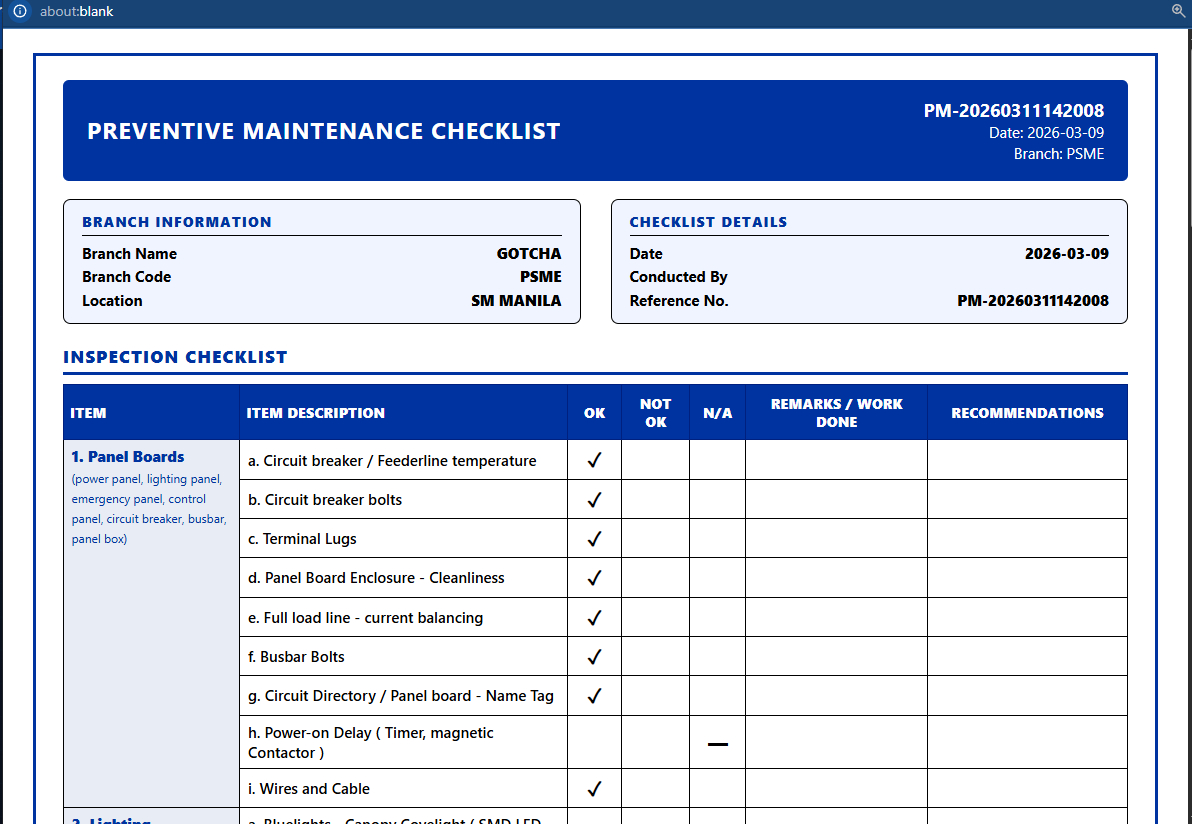This screenshot has height=824, width=1192.
Task: Select the about:blank address bar text
Action: (76, 11)
